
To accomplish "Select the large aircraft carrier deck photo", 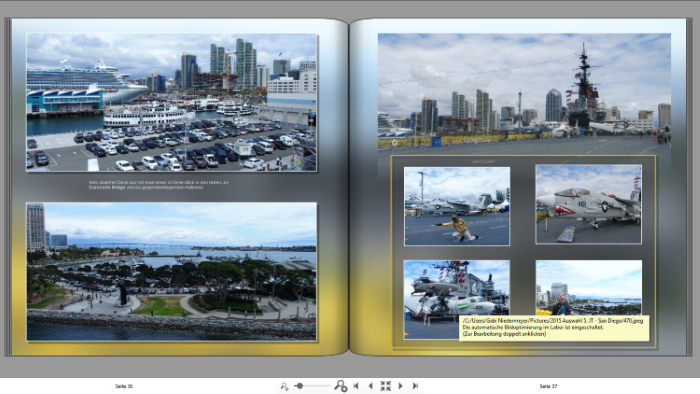I will pos(524,94).
